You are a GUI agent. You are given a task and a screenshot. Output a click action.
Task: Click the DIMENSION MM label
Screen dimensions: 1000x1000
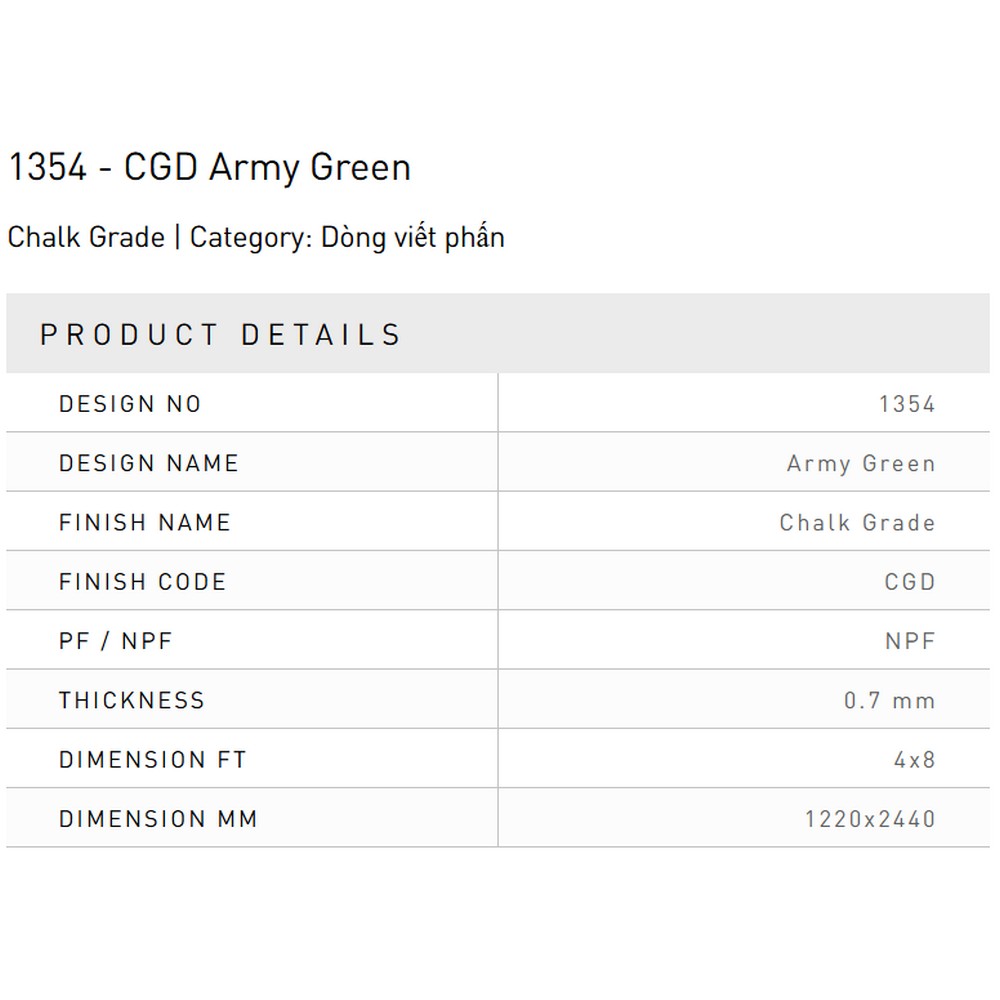(x=158, y=819)
